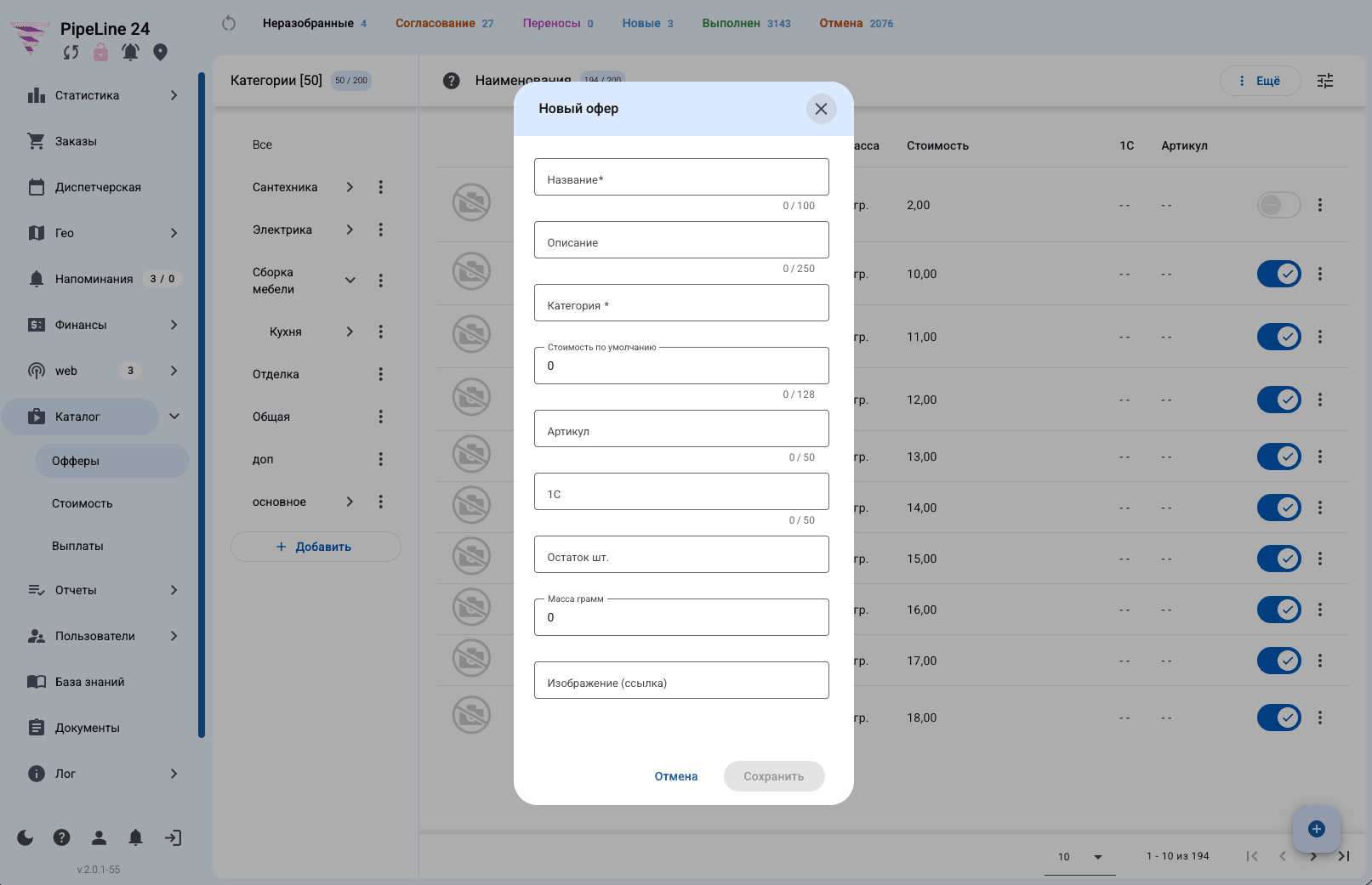This screenshot has height=885, width=1372.
Task: Click the sync arrows icon under PipeLine 24
Action: click(x=71, y=53)
